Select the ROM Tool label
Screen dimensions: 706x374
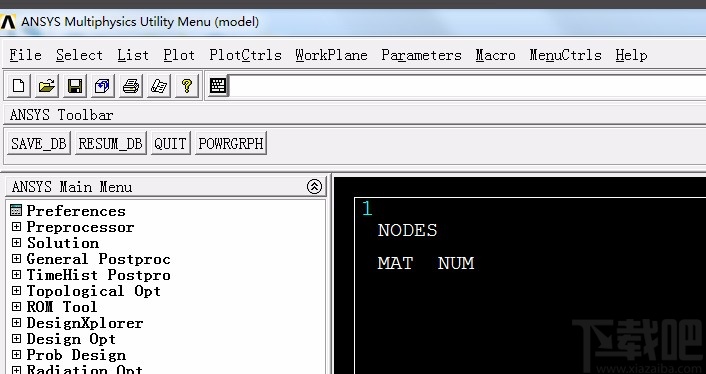(x=62, y=306)
